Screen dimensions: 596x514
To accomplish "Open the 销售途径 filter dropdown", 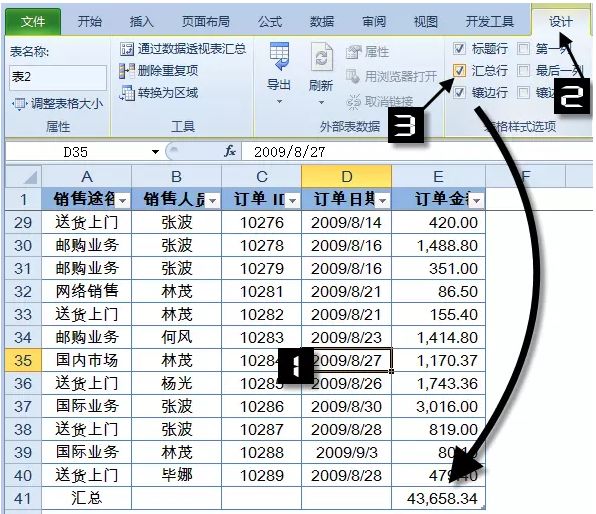I will (123, 200).
